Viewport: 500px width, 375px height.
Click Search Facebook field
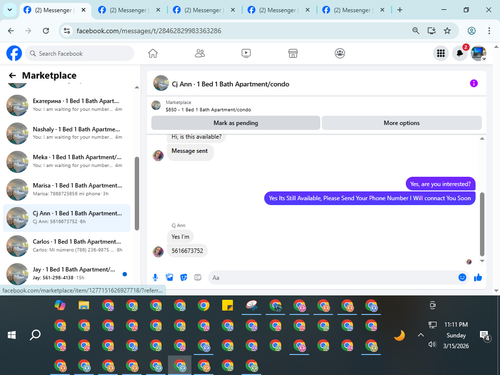[x=80, y=53]
